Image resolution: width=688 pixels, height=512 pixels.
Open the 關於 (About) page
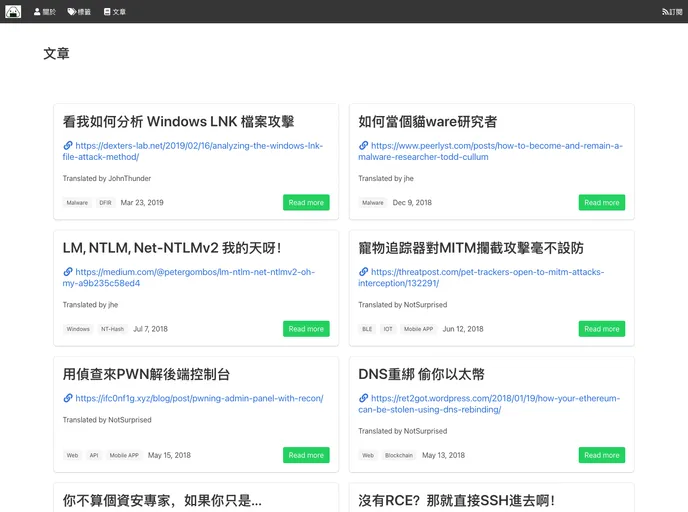point(45,12)
